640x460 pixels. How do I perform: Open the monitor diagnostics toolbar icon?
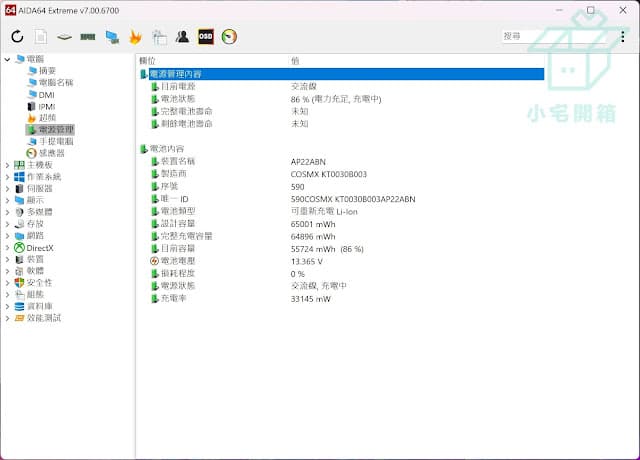(159, 37)
